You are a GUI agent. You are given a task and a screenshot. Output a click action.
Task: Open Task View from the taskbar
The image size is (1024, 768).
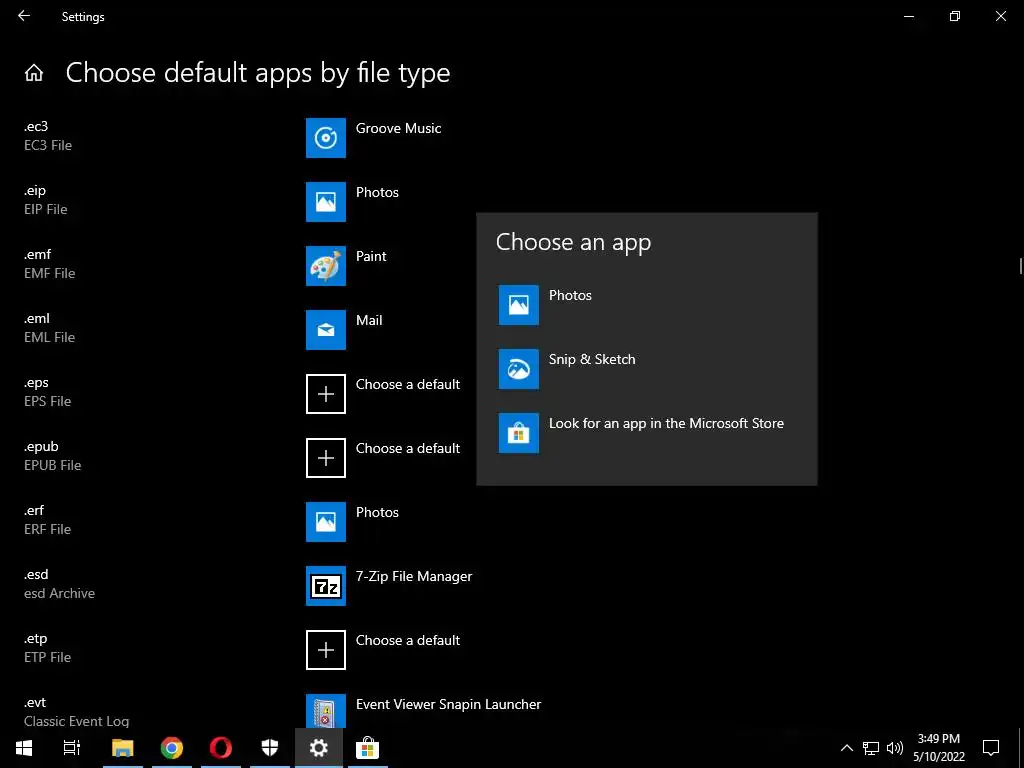point(72,748)
